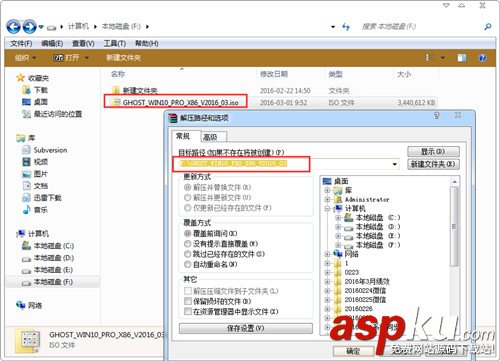Click the Forward navigation arrow in Explorer
This screenshot has height=361, width=500.
[x=29, y=27]
